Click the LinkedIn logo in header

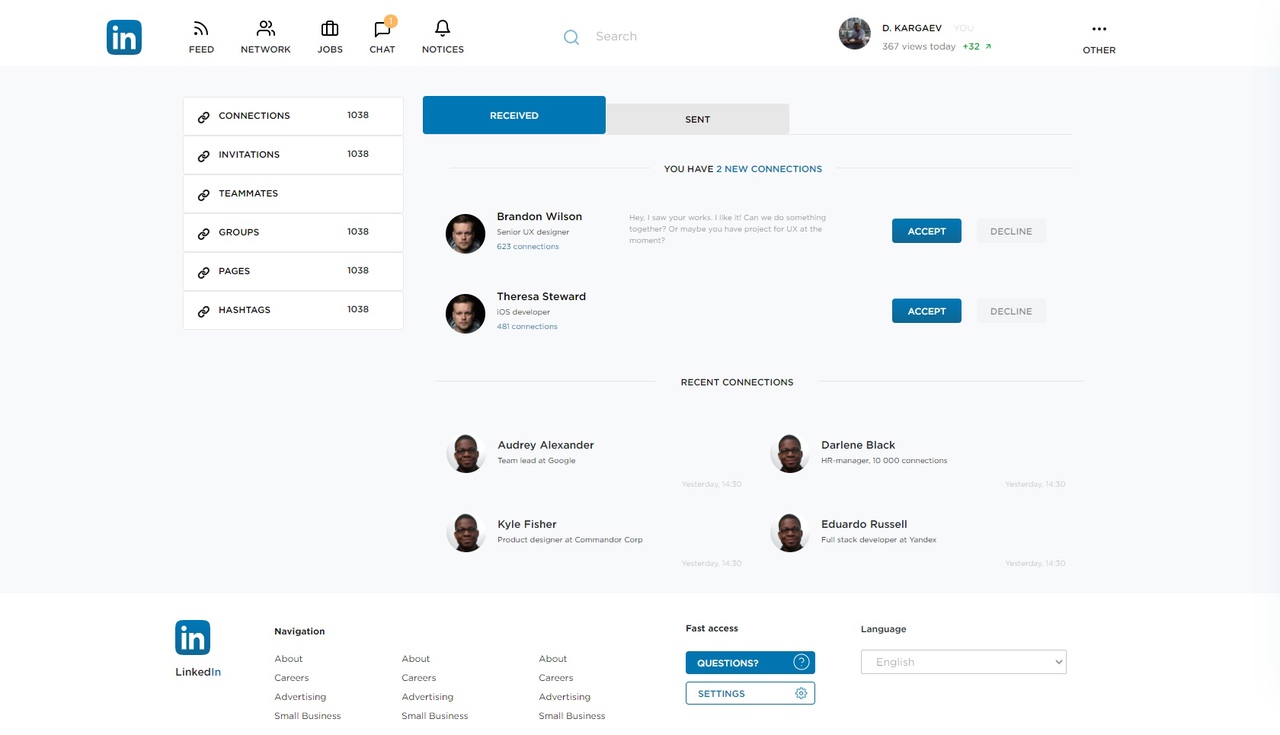[x=124, y=37]
